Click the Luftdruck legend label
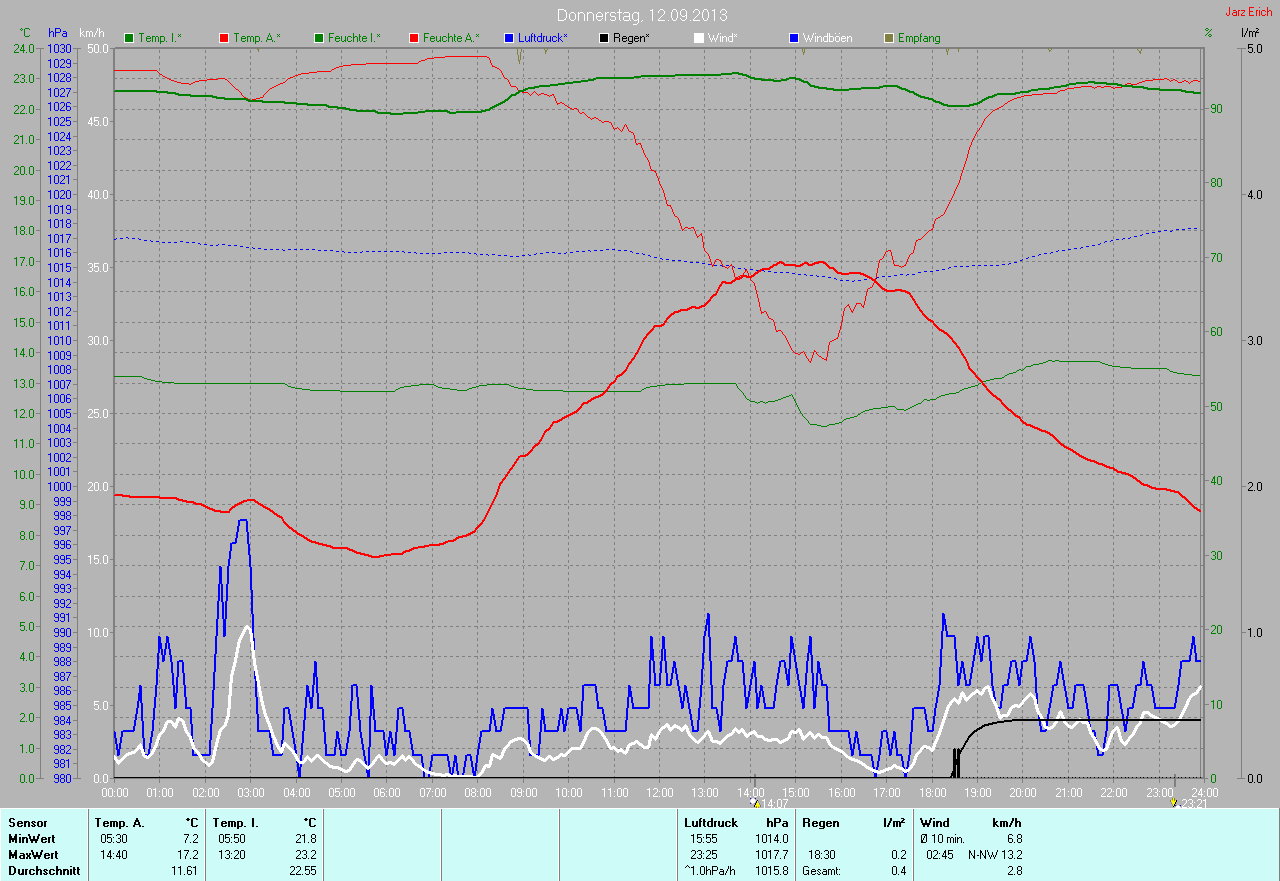The image size is (1280, 881). click(x=542, y=38)
